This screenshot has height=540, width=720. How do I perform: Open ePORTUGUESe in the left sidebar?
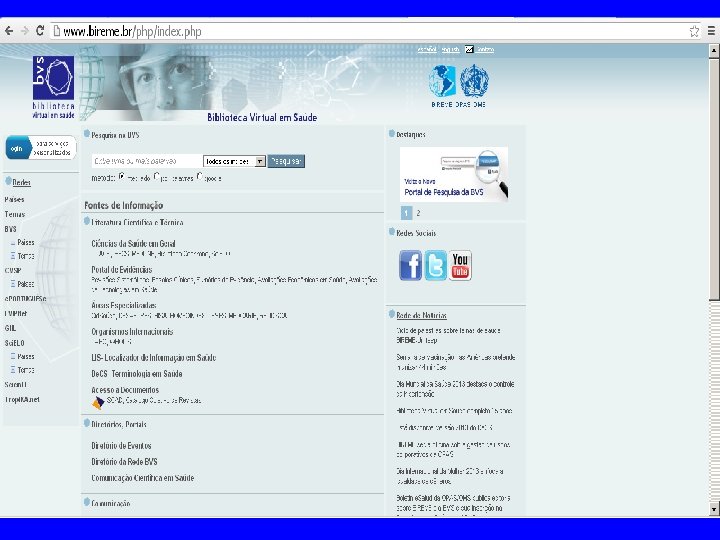(x=25, y=298)
